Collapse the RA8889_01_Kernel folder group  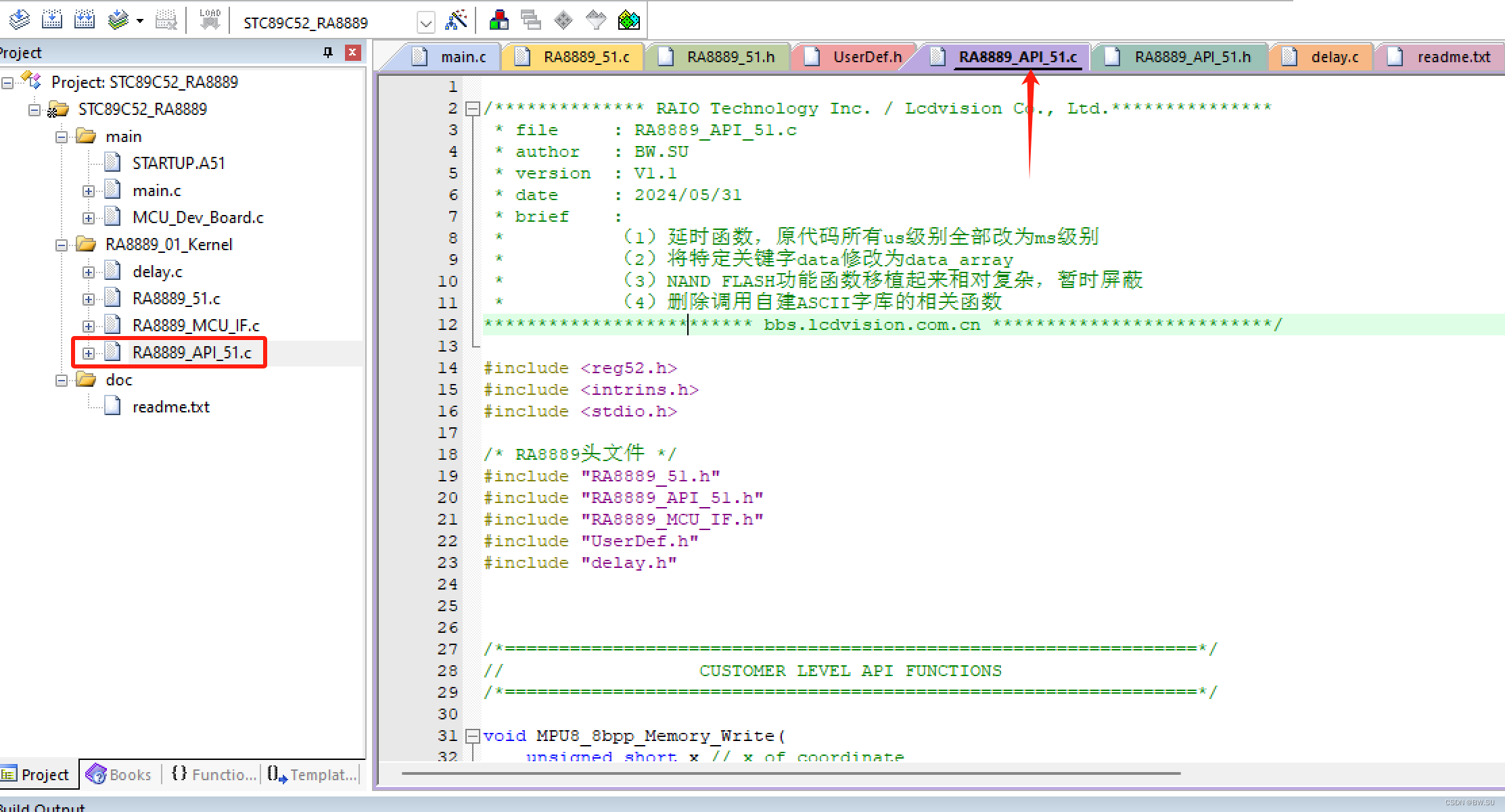coord(62,245)
